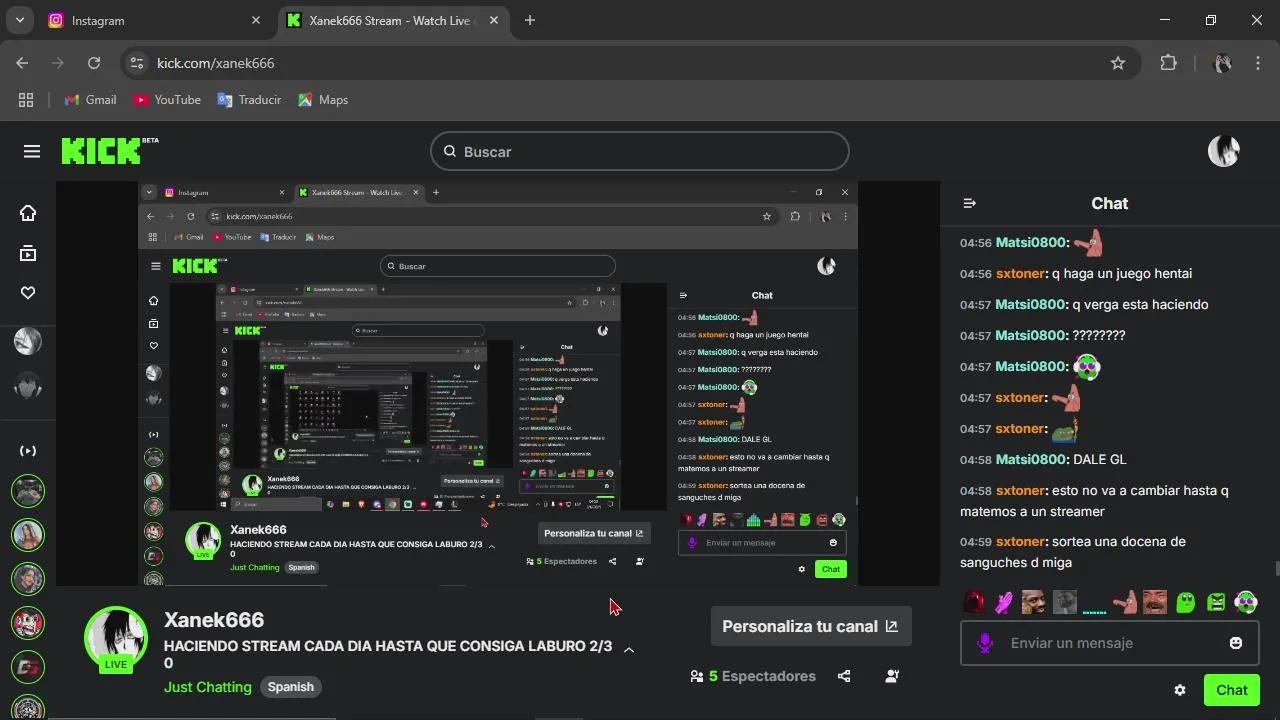Expand the tab search dropdown arrow
Viewport: 1280px width, 720px height.
click(x=19, y=20)
